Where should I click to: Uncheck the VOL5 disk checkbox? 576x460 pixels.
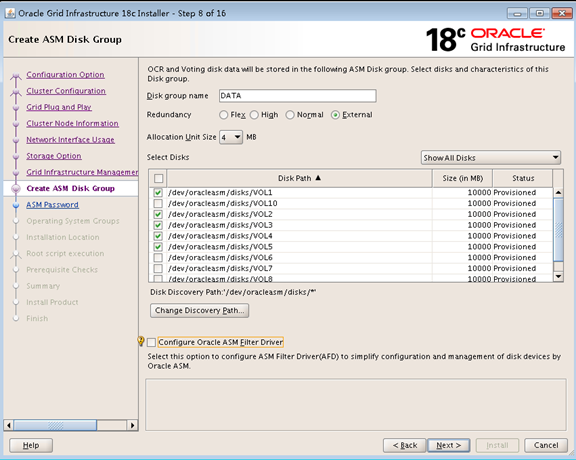158,247
